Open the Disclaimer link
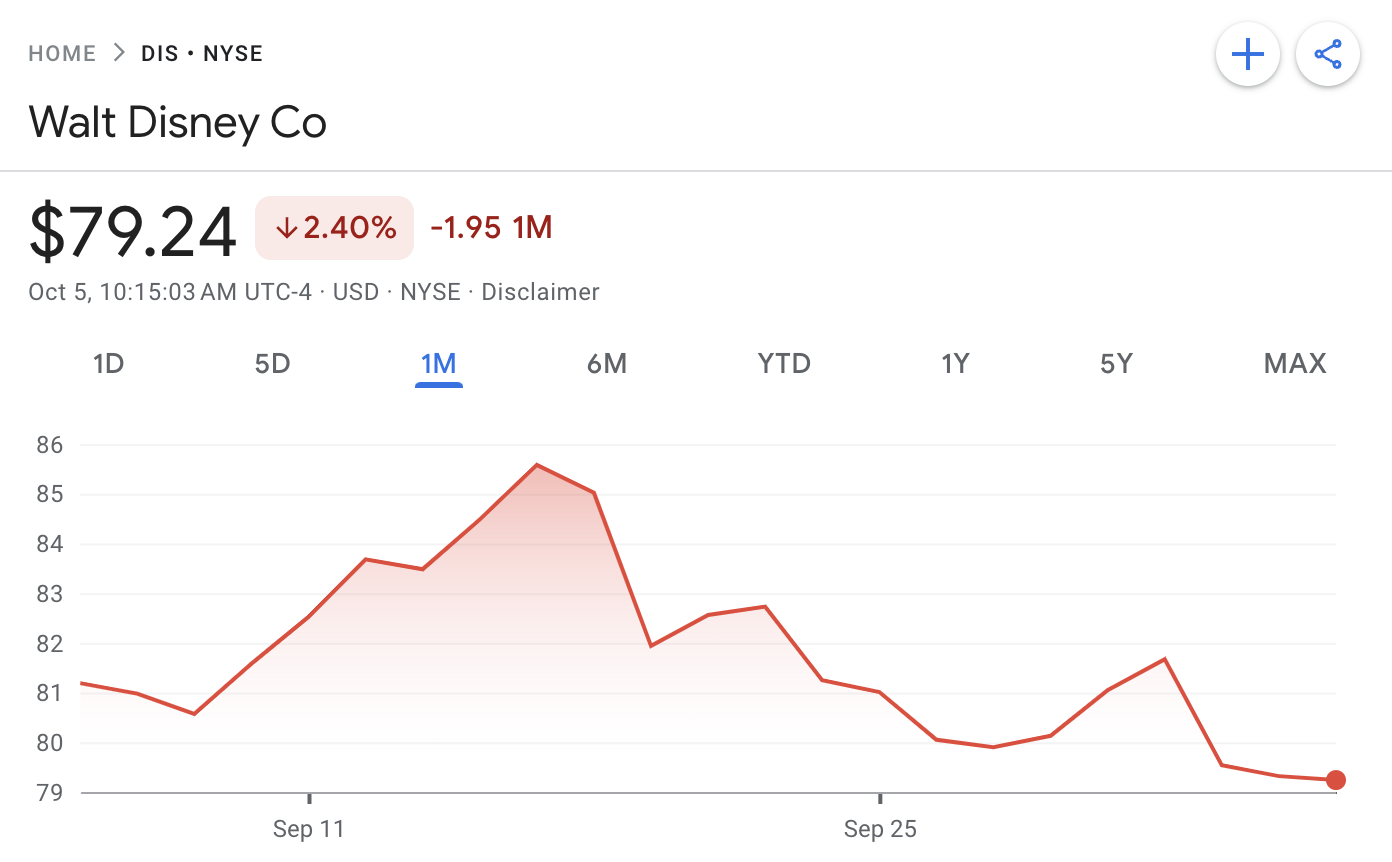1392x862 pixels. 540,292
